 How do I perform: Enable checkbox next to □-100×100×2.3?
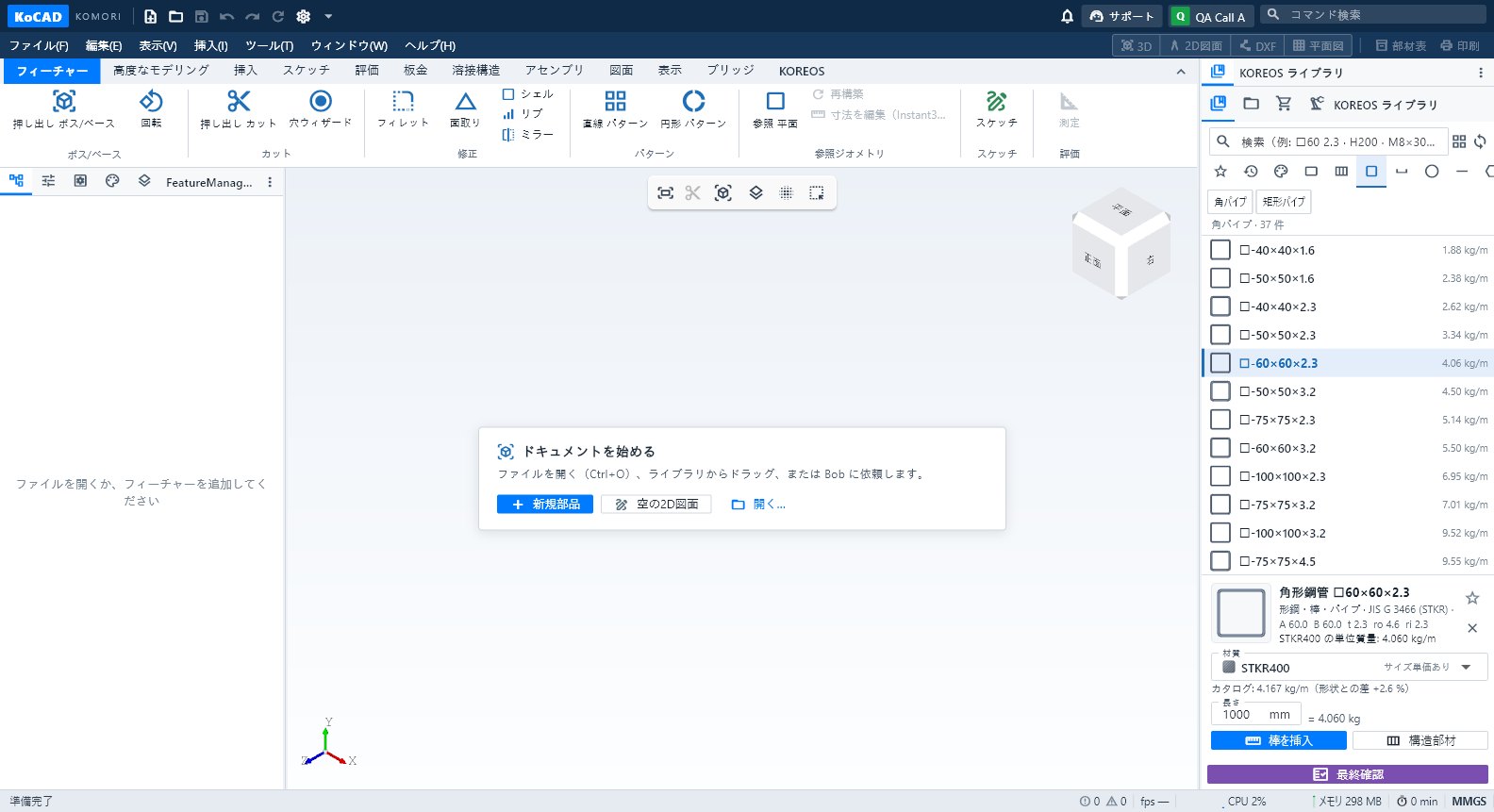pyautogui.click(x=1220, y=476)
